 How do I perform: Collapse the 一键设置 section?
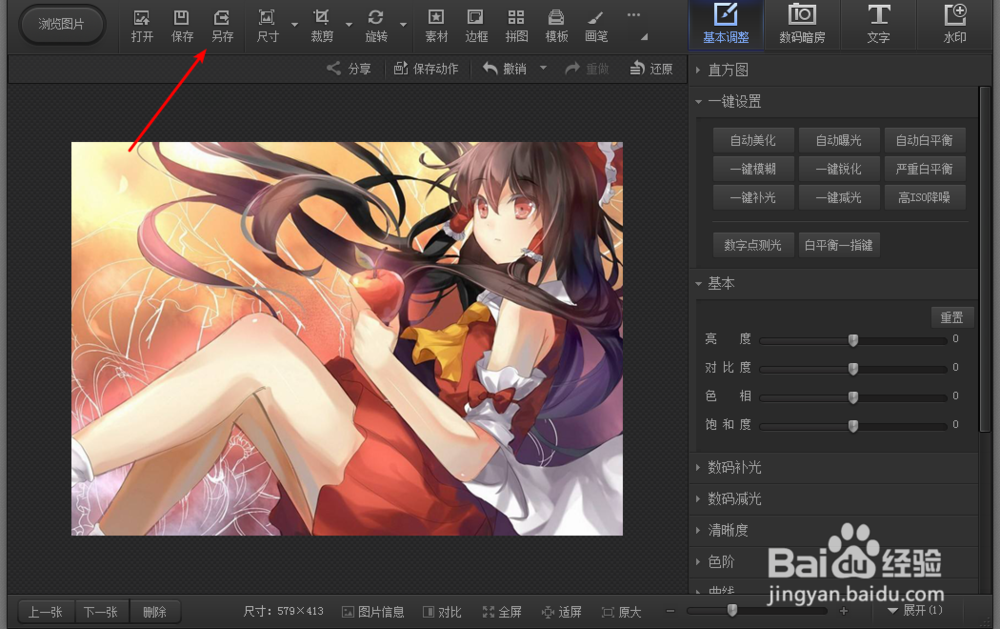click(x=734, y=101)
